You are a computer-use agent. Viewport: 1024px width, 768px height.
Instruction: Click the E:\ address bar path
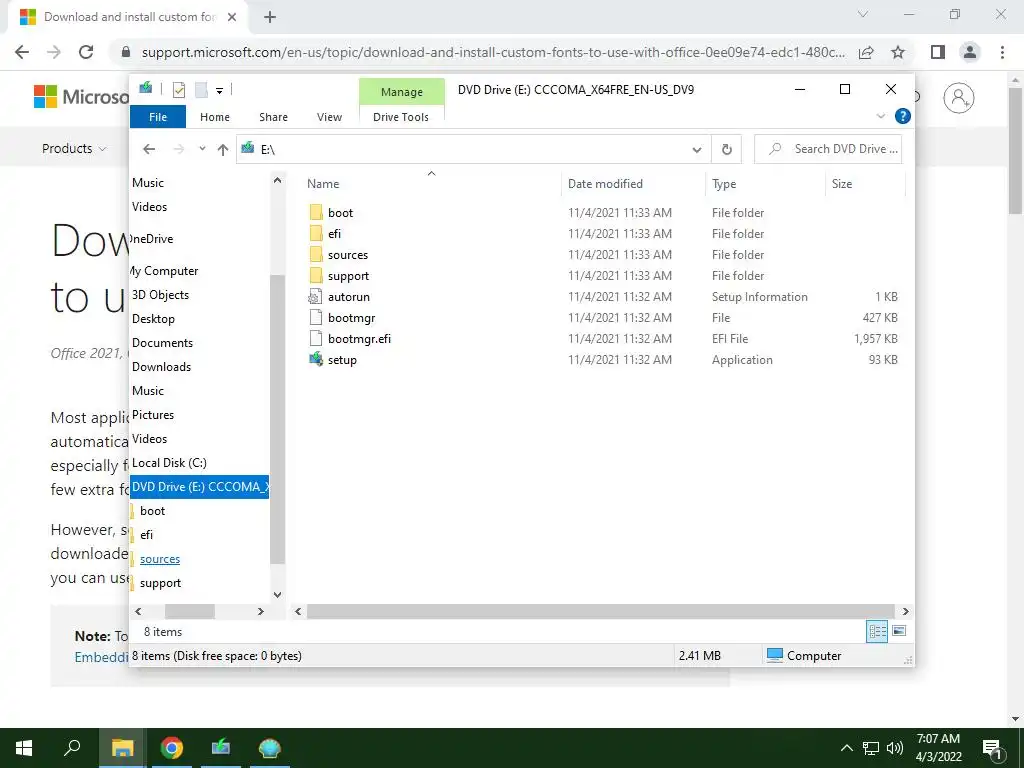point(268,150)
